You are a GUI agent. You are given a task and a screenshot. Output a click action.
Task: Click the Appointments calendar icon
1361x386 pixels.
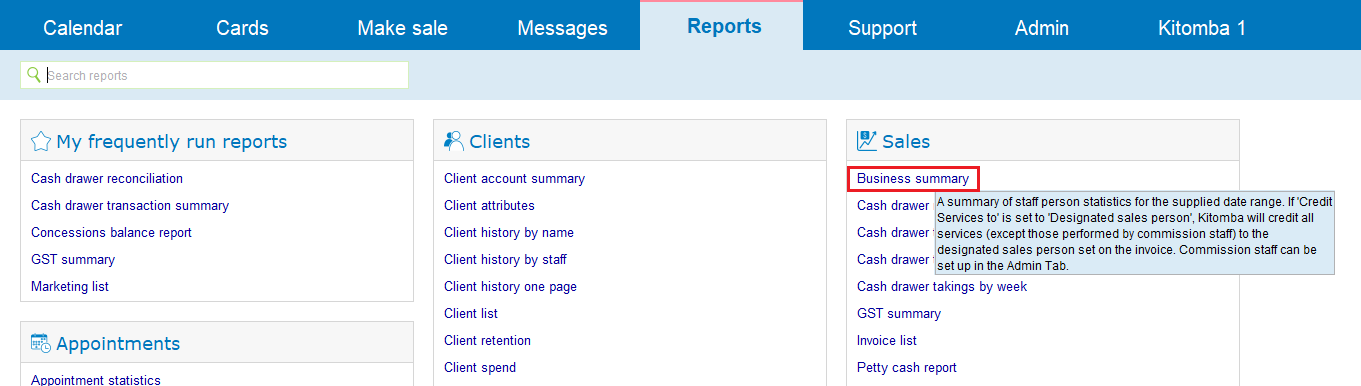(41, 343)
